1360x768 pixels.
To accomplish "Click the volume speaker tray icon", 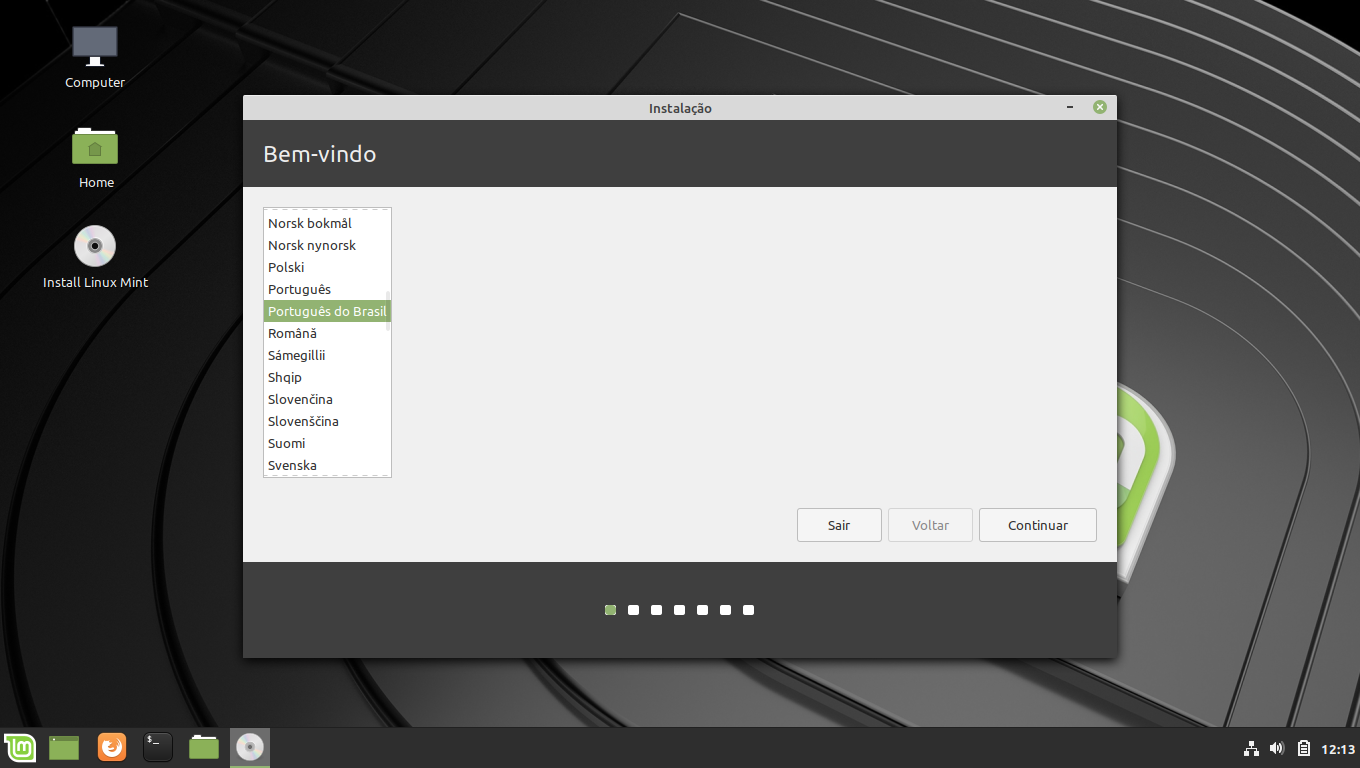I will (x=1277, y=748).
